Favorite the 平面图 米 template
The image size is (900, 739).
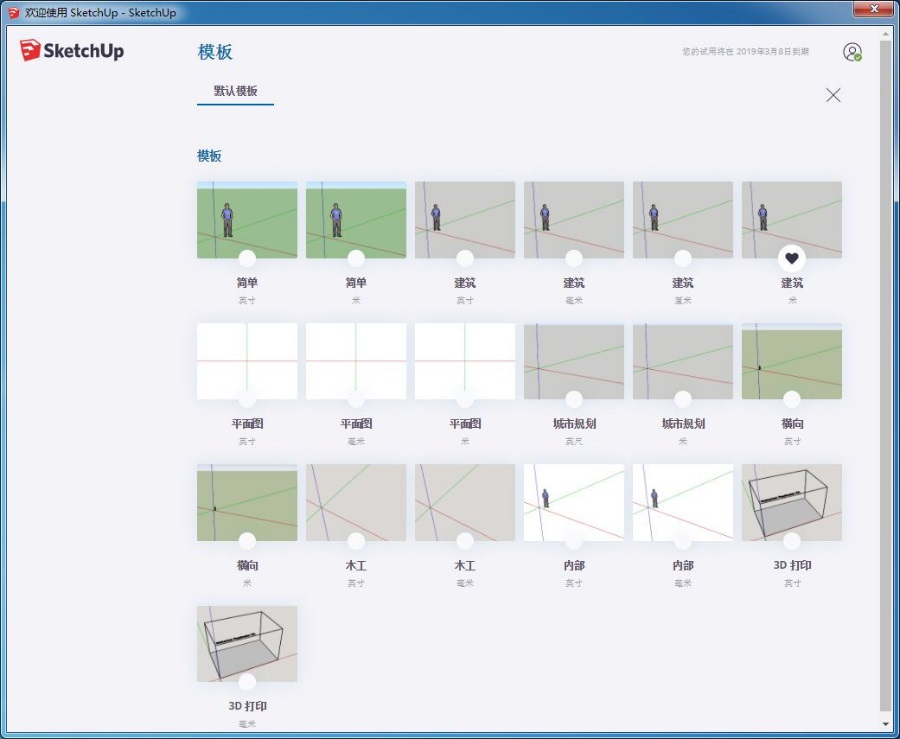pyautogui.click(x=465, y=399)
